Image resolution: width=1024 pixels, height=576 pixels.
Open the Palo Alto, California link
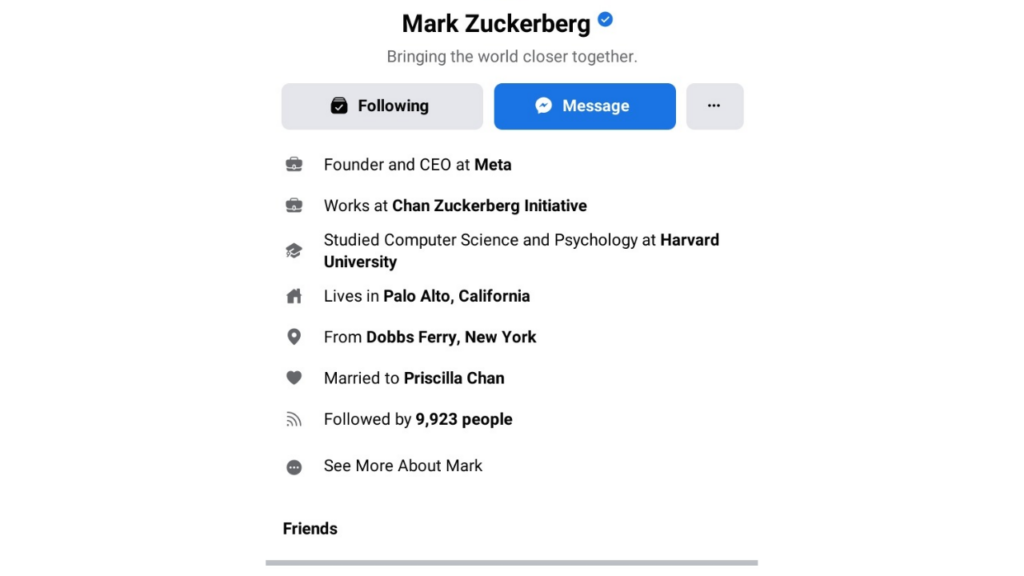coord(456,296)
